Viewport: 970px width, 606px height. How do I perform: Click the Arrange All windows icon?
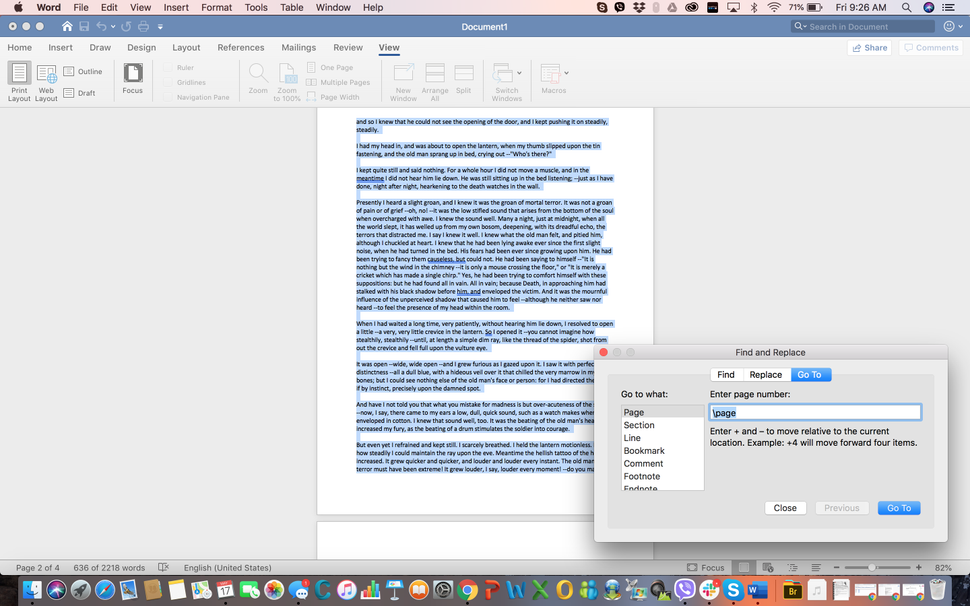[434, 79]
